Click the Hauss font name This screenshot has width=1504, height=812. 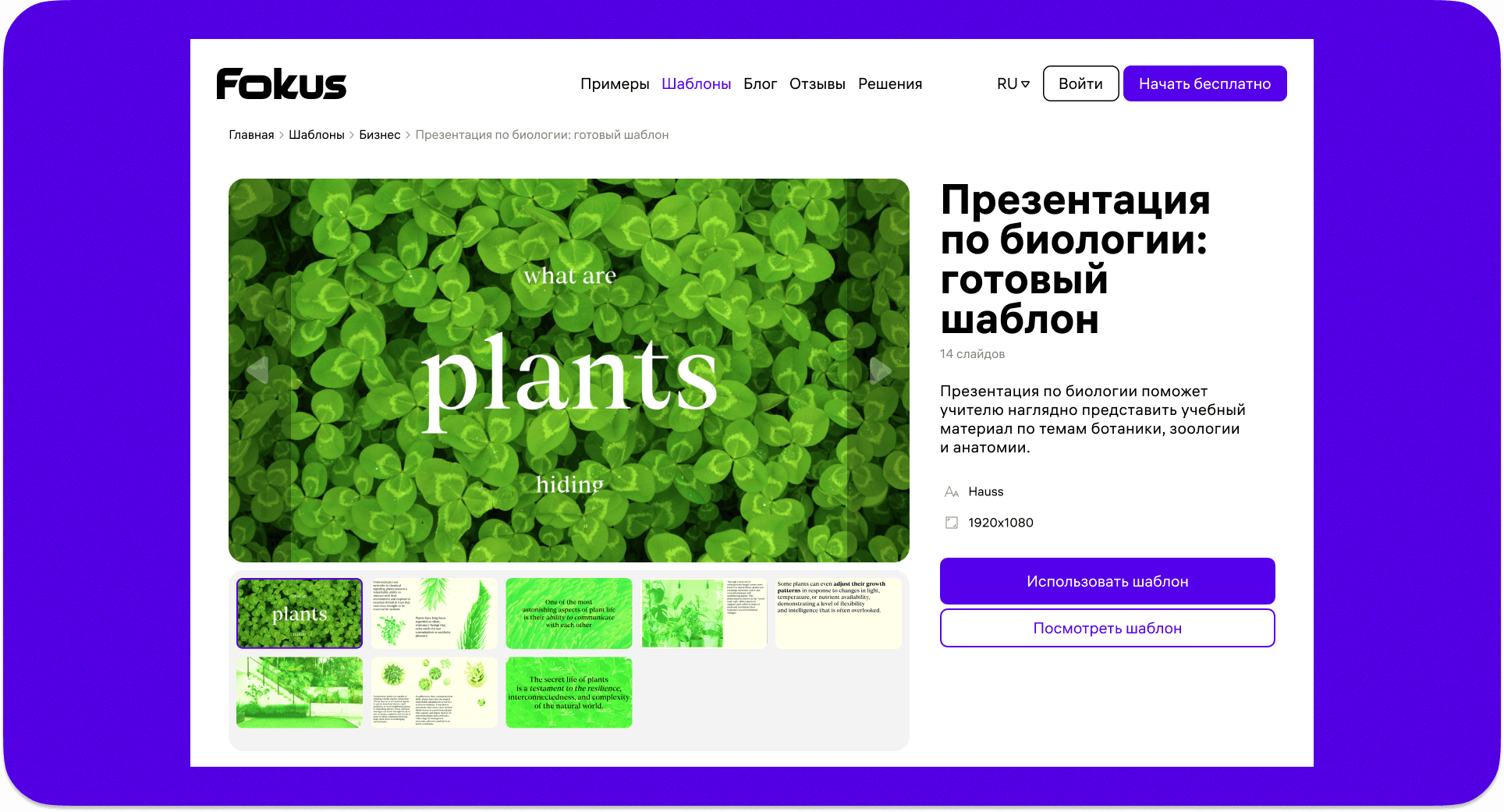[x=986, y=491]
